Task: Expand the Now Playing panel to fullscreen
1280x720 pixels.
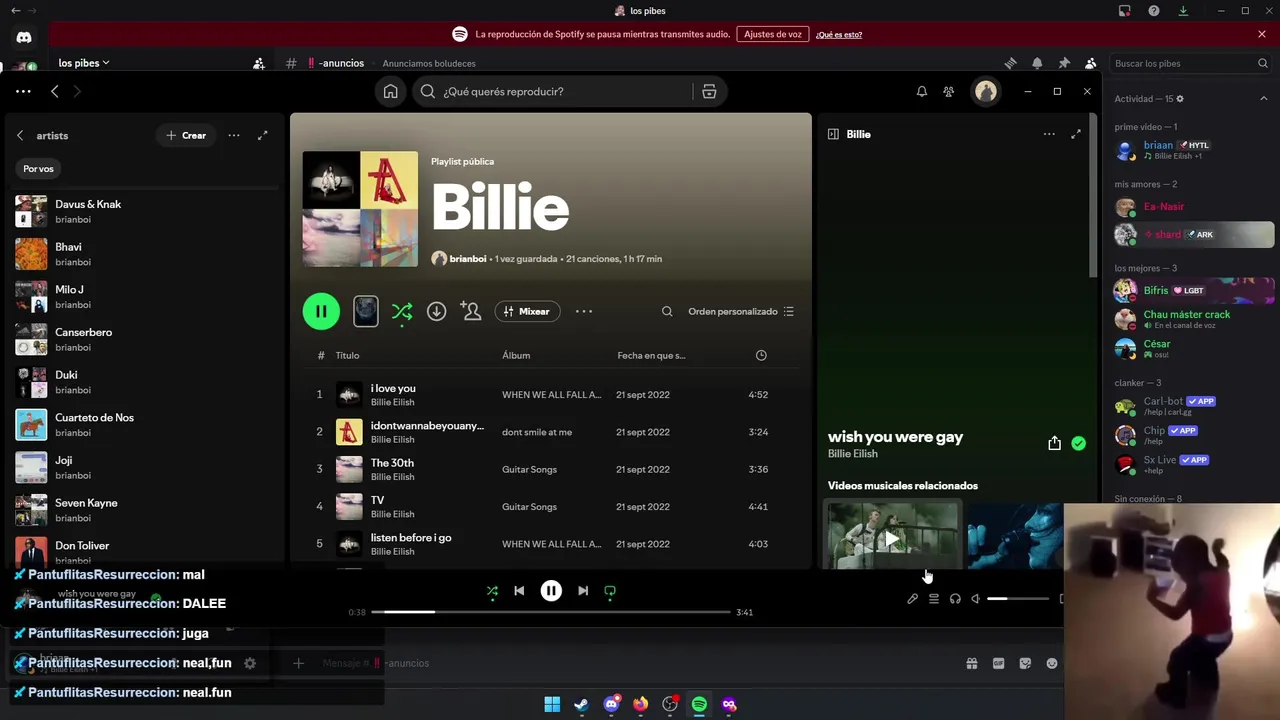Action: [x=1076, y=134]
